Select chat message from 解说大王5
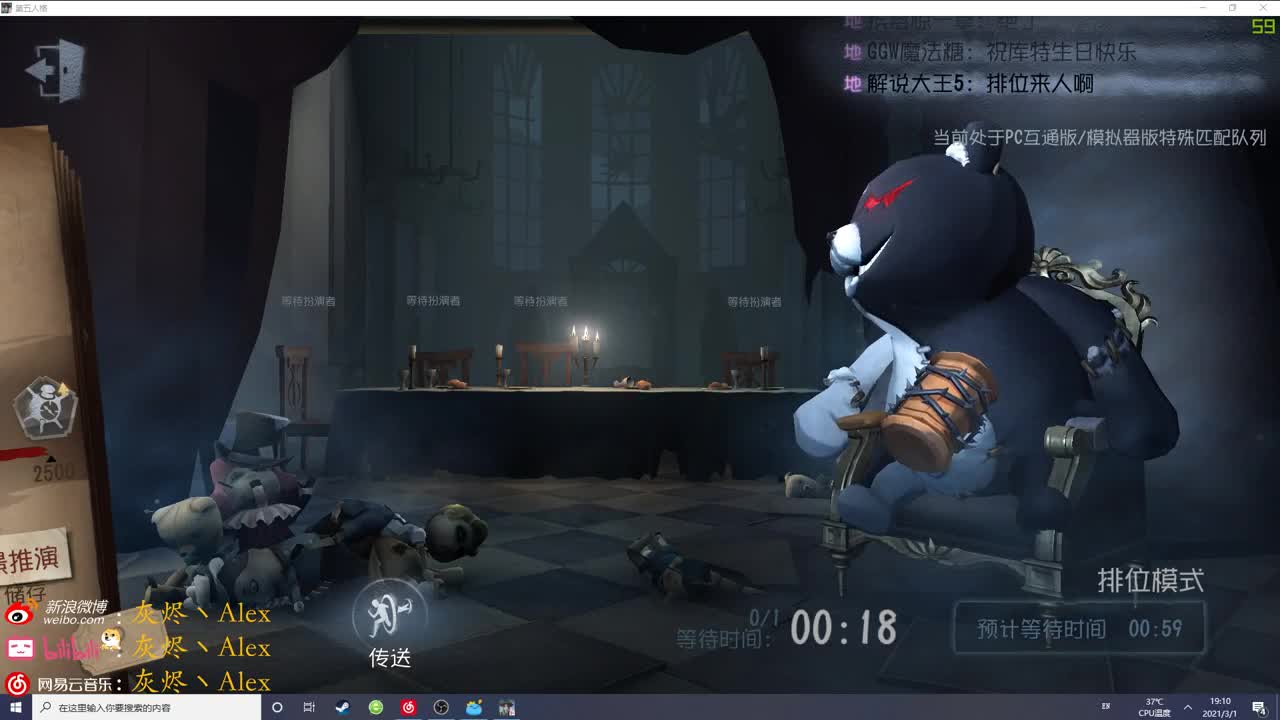Screen dimensions: 1280x720 pyautogui.click(x=969, y=84)
